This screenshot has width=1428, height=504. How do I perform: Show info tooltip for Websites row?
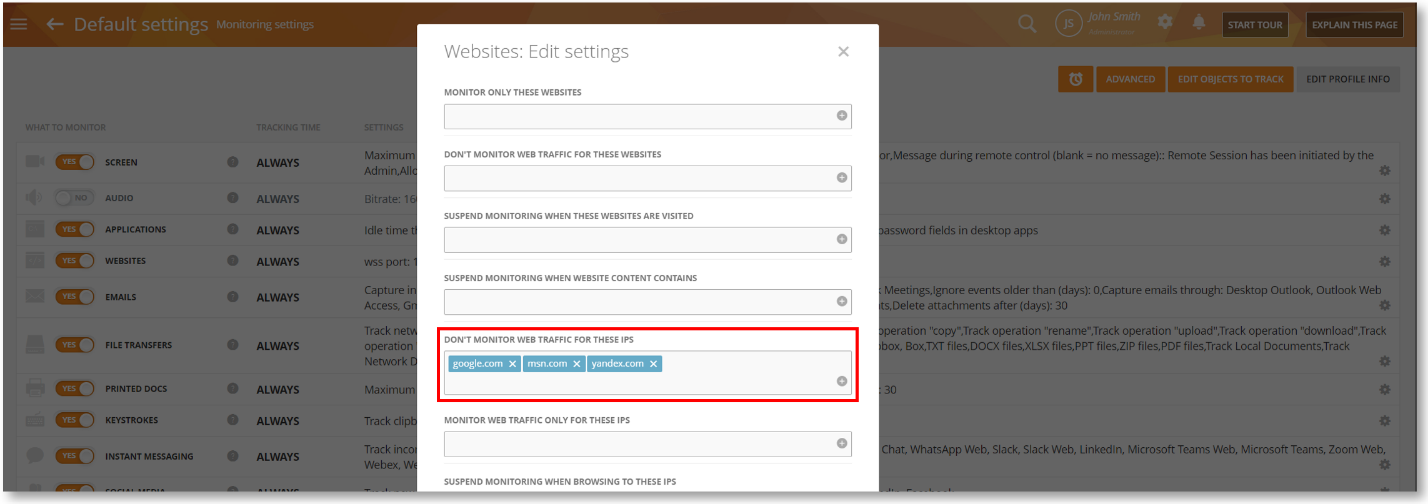pyautogui.click(x=233, y=261)
